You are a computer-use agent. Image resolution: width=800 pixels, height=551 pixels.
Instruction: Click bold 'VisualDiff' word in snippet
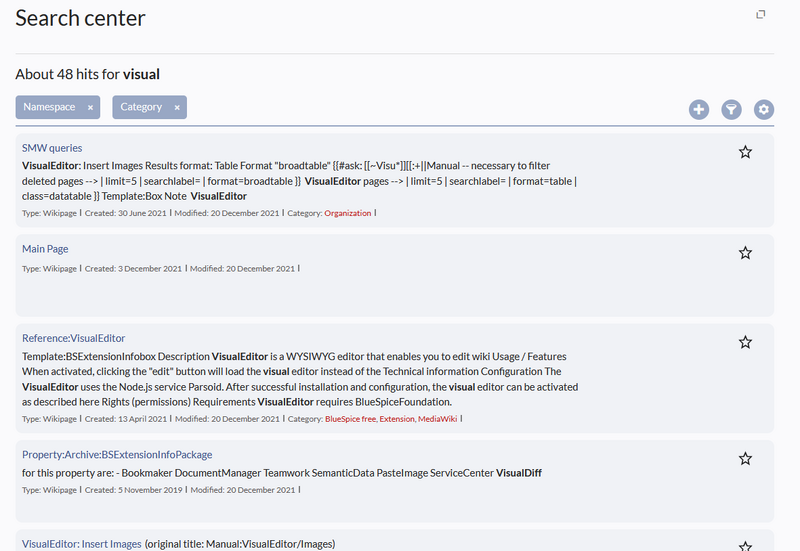518,473
